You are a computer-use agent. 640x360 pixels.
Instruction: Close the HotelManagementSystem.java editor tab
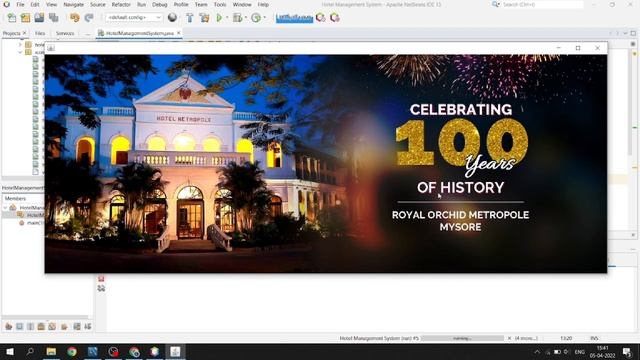[x=178, y=33]
